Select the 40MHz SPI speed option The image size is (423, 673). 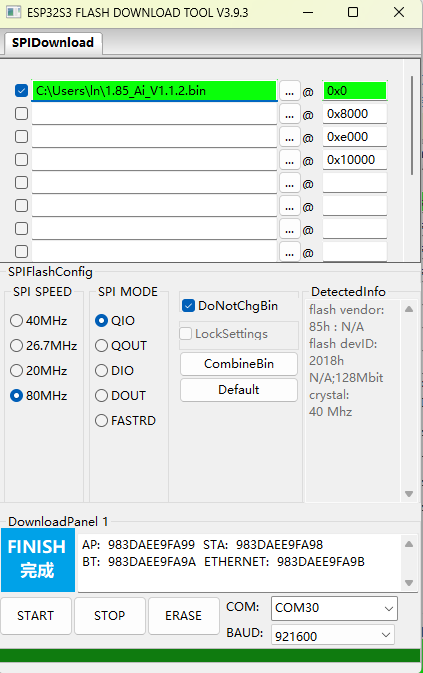[x=16, y=321]
